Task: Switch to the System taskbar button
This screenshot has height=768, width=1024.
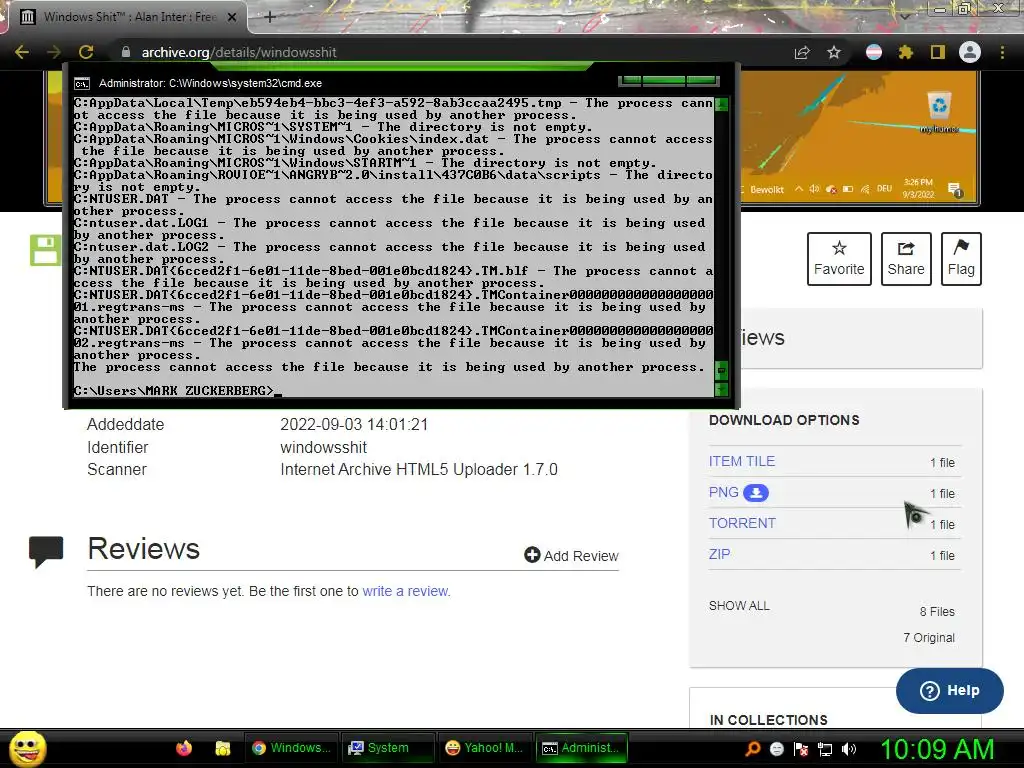Action: click(388, 748)
